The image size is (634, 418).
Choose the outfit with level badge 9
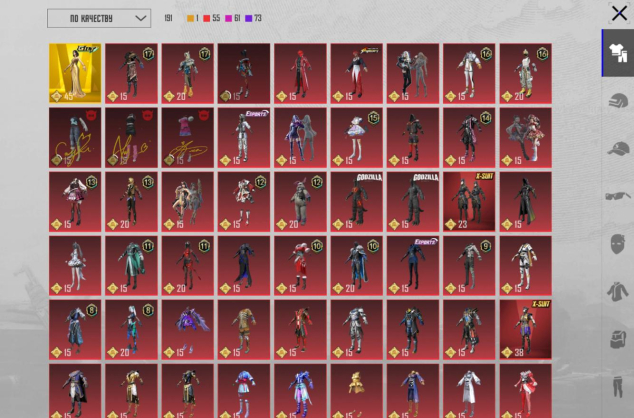(x=469, y=265)
